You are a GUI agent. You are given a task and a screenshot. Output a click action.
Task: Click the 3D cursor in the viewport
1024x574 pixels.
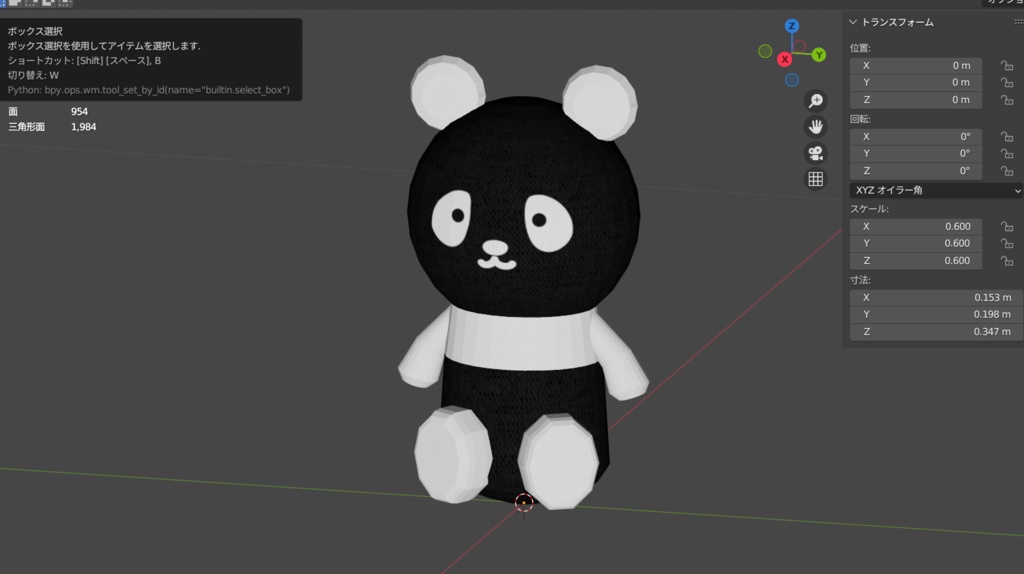pos(524,502)
